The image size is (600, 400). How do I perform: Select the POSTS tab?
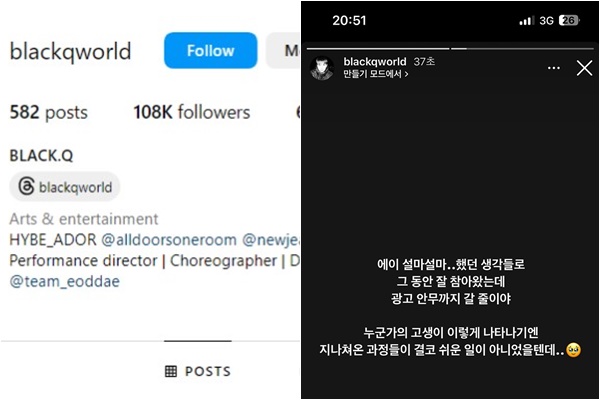click(198, 371)
